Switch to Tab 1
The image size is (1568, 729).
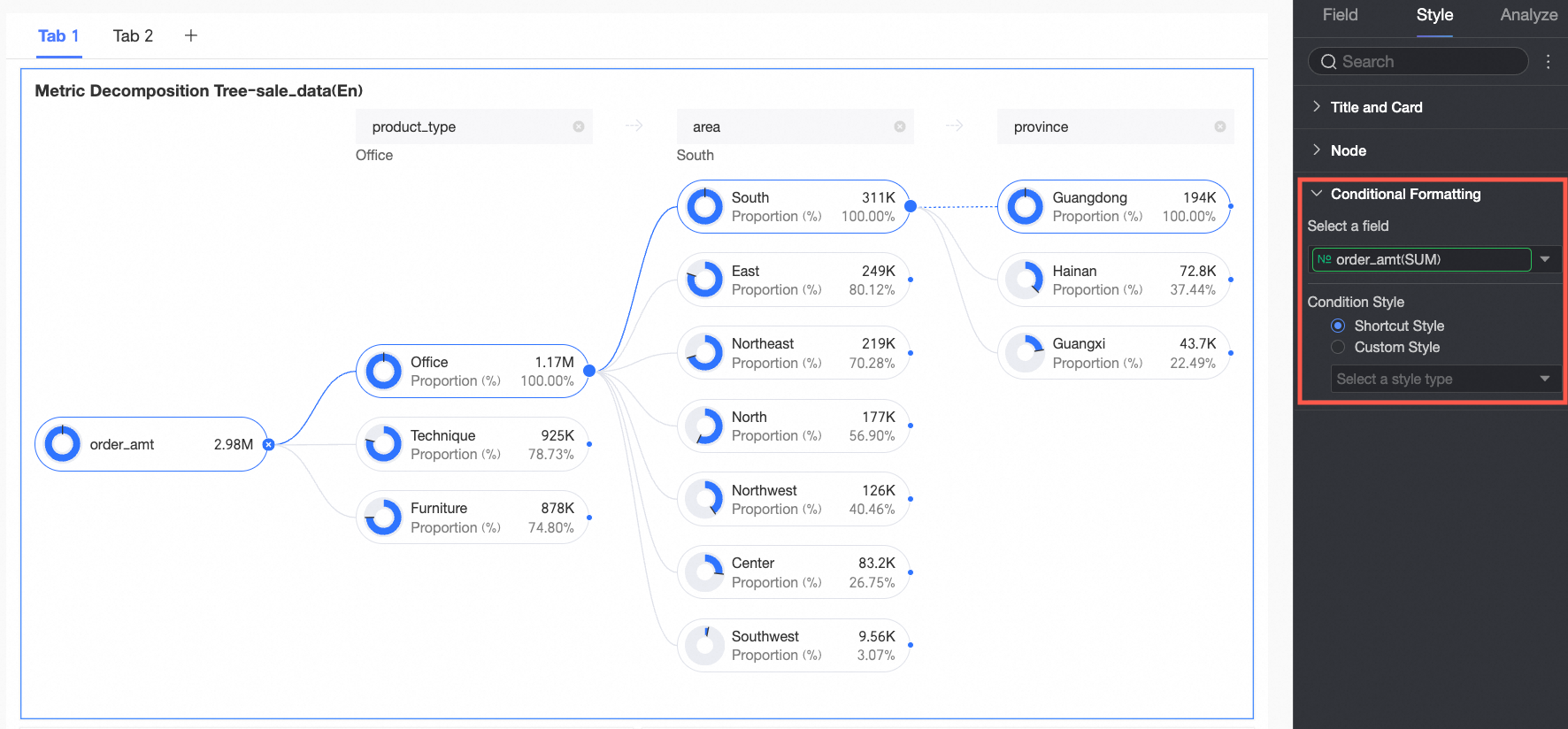tap(58, 36)
